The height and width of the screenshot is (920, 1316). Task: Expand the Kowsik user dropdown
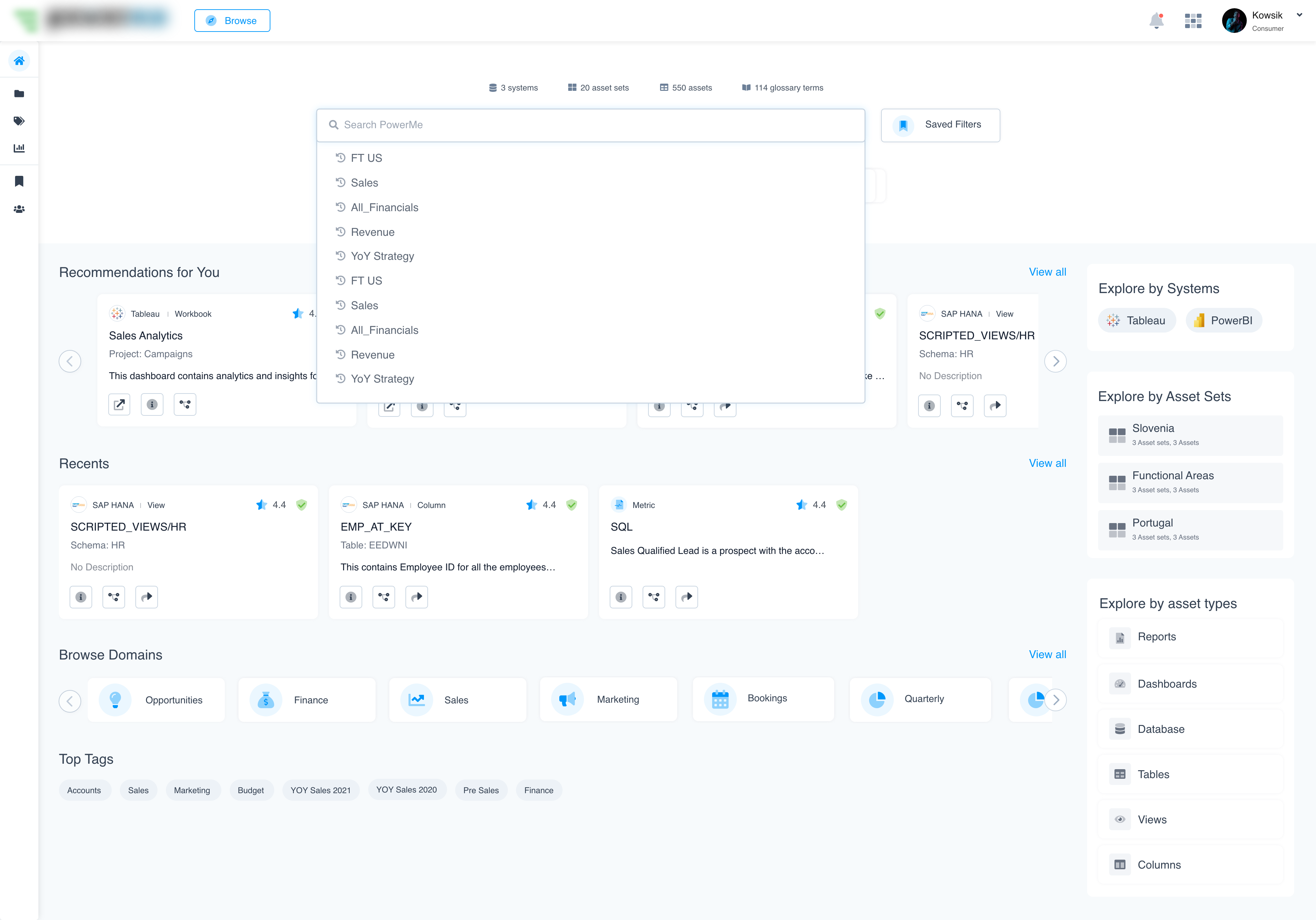click(x=1299, y=15)
